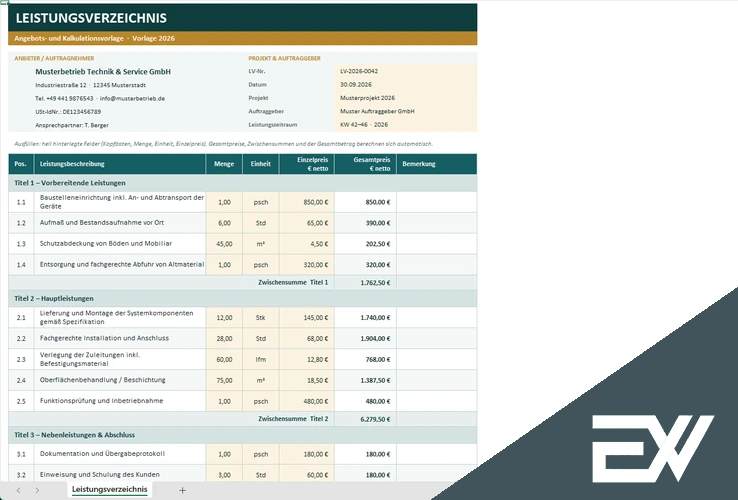Click the Leistungsbeschreibung column header
738x500 pixels.
click(x=120, y=164)
